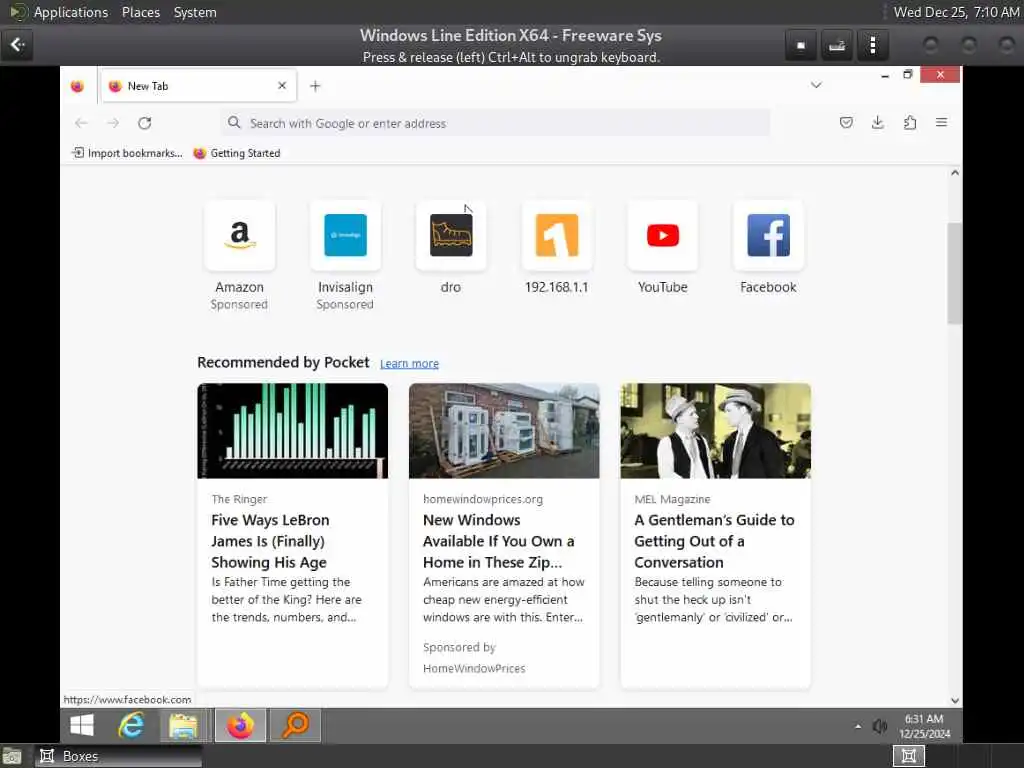Click the scrollbar up arrow
Screen dimensions: 1024x768
tap(955, 173)
